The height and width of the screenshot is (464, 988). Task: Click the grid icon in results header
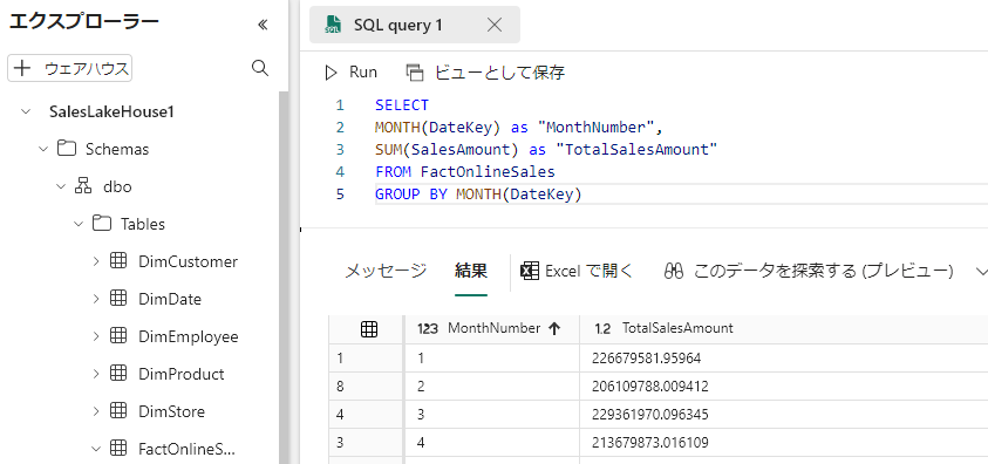(x=368, y=329)
